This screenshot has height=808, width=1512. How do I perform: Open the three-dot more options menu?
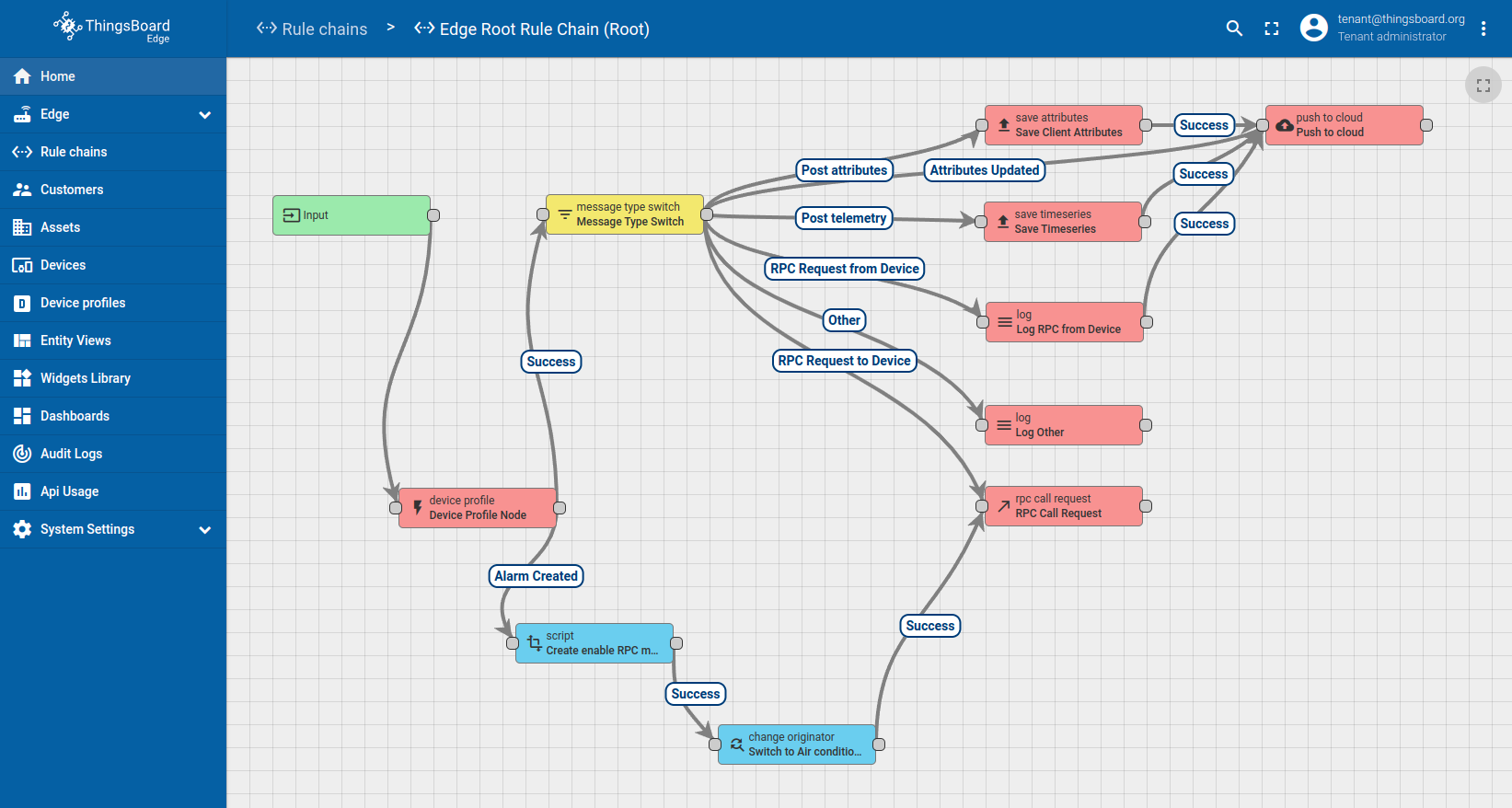[1483, 29]
